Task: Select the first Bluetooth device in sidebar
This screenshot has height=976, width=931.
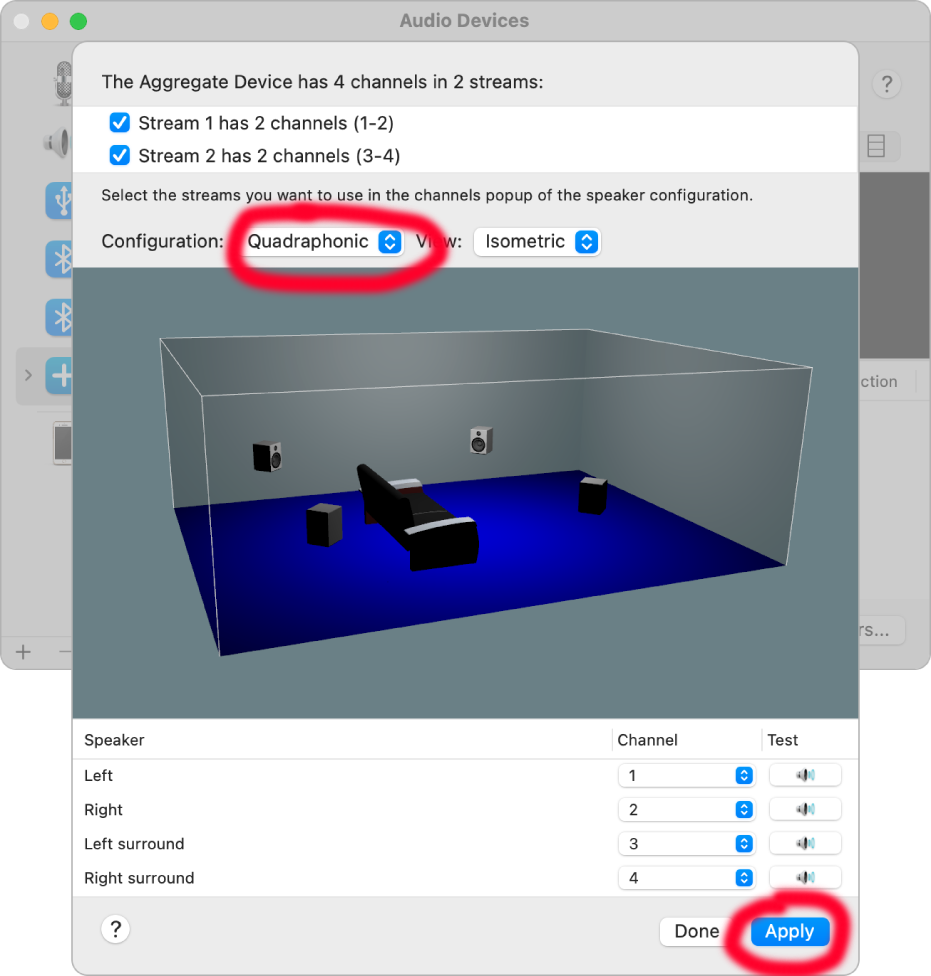Action: pos(59,259)
